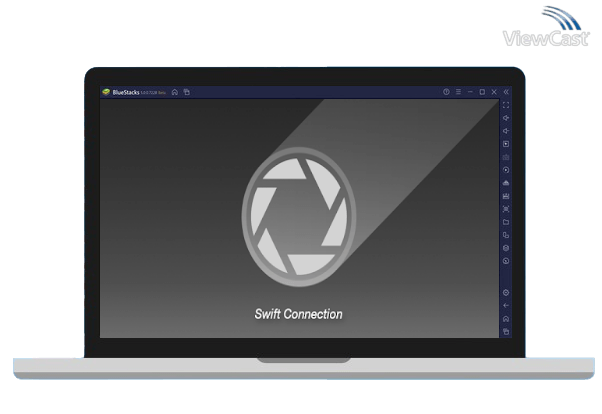Open the media folder sidebar icon
Screen dimensions: 602x414
coord(506,222)
